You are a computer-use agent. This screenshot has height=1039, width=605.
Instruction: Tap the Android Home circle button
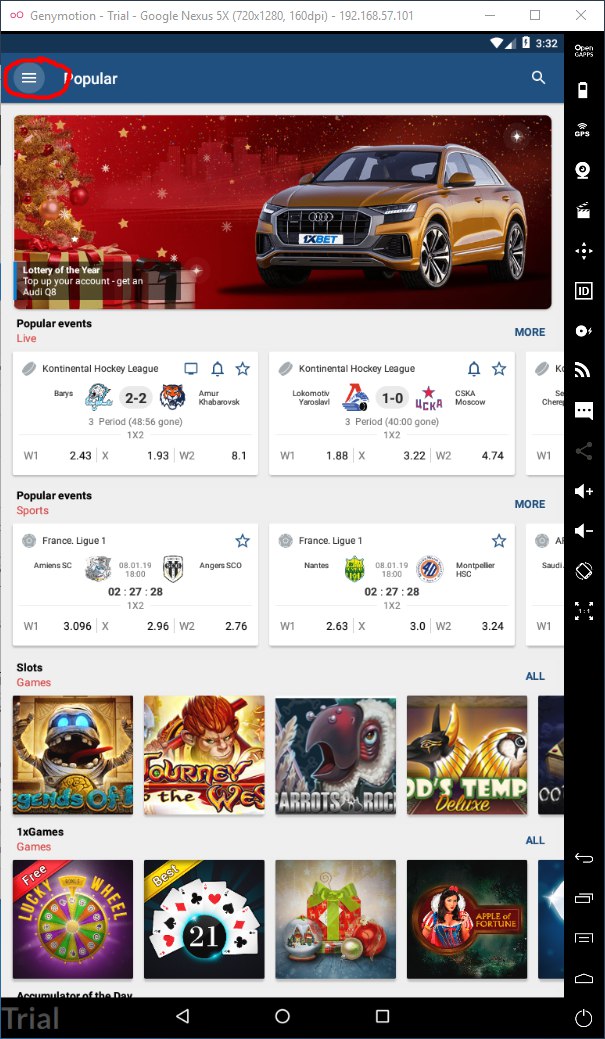[282, 1016]
